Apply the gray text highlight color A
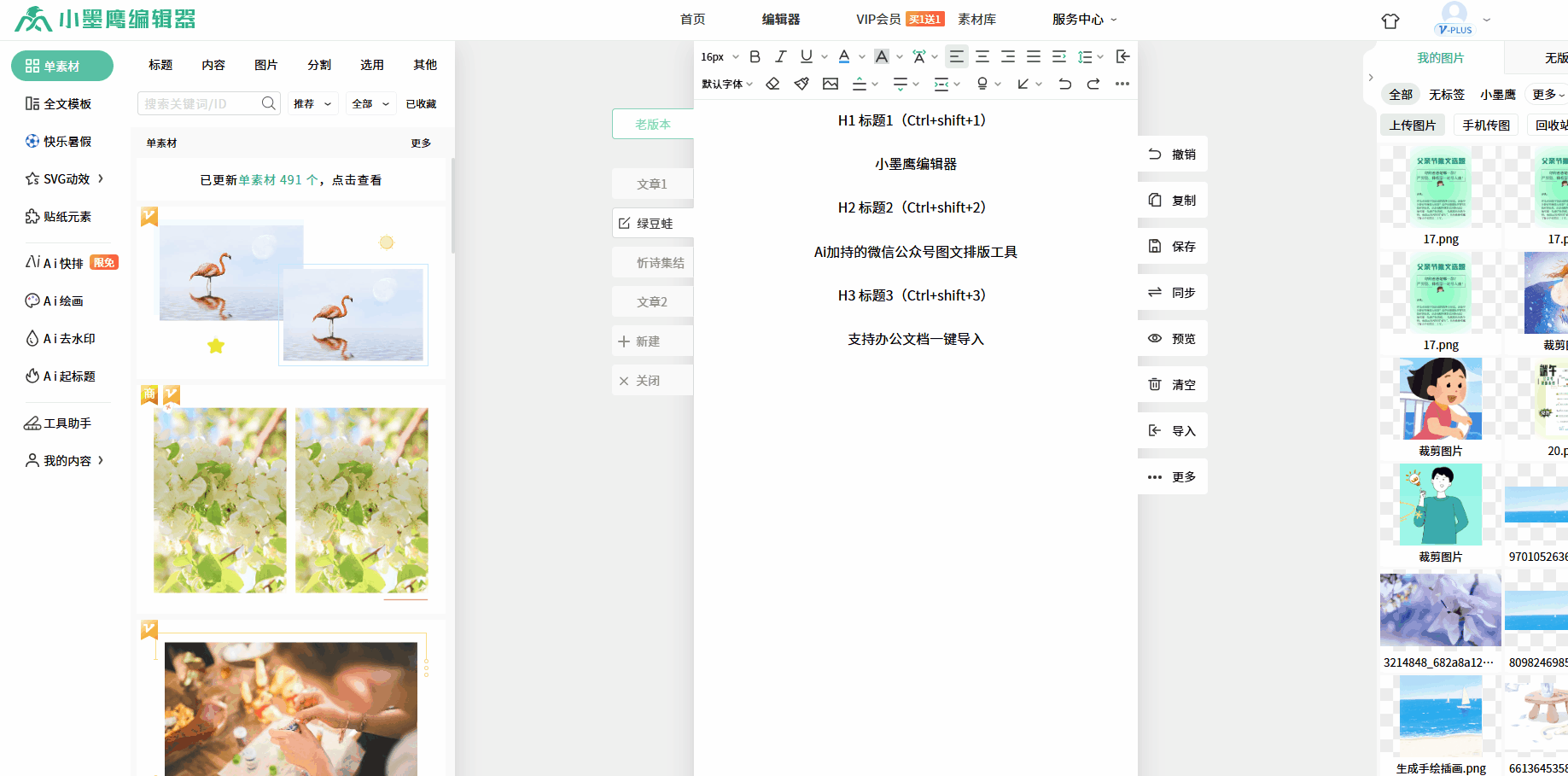1568x776 pixels. [882, 56]
